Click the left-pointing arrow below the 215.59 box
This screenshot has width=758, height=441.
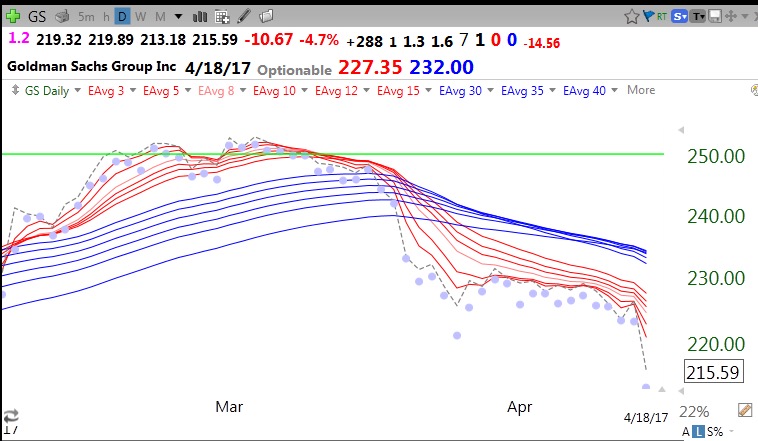(681, 390)
